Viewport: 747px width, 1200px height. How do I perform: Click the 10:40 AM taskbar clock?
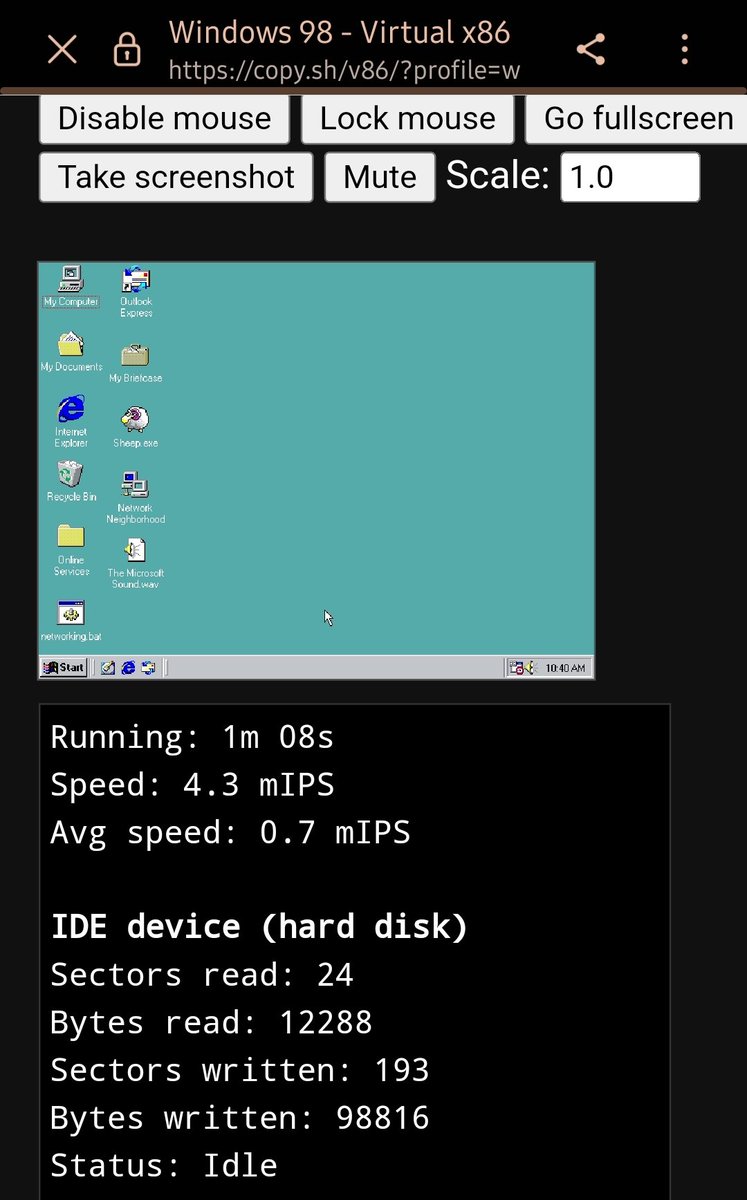pos(566,668)
